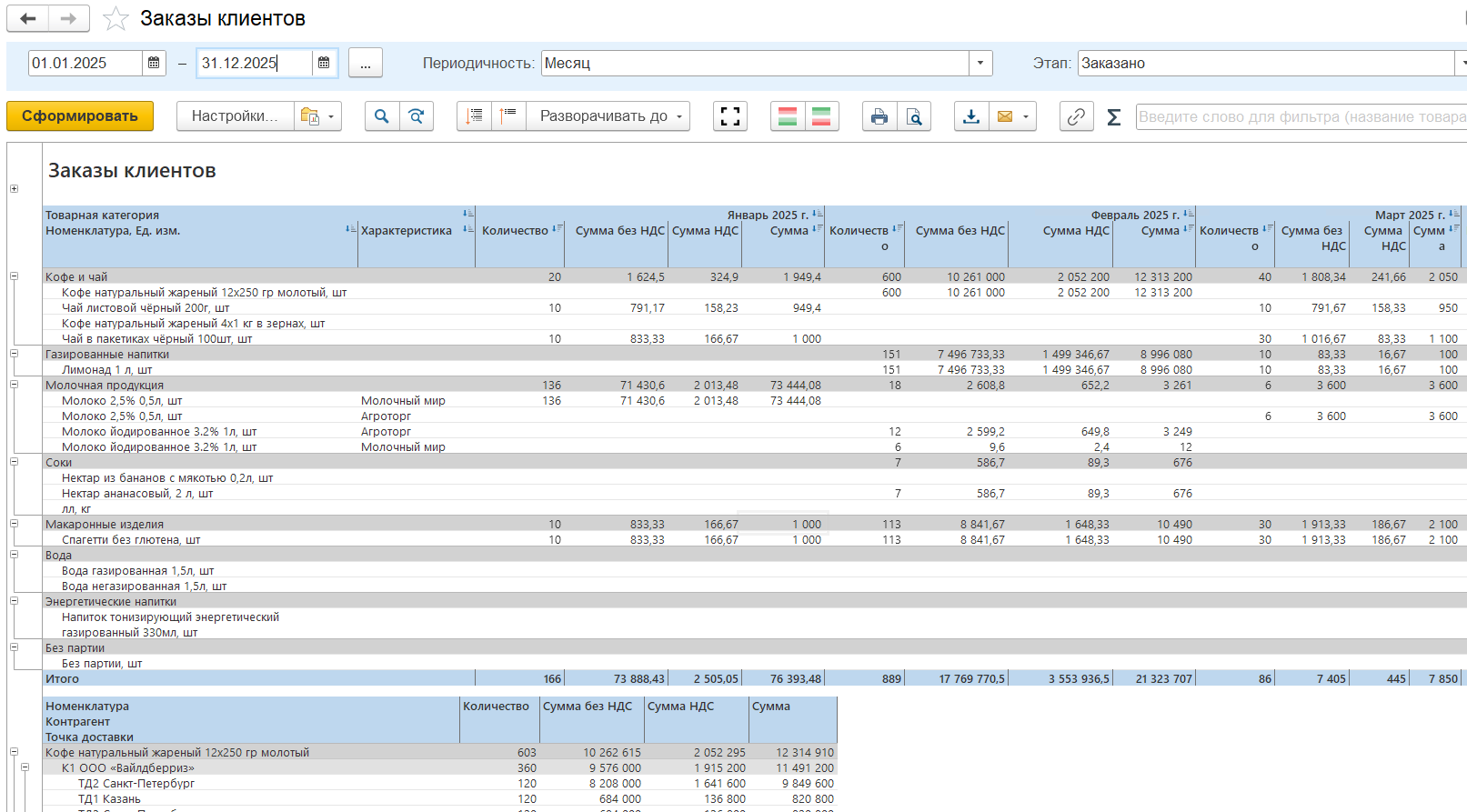Click the sum sigma icon
The width and height of the screenshot is (1467, 812).
(x=1113, y=116)
